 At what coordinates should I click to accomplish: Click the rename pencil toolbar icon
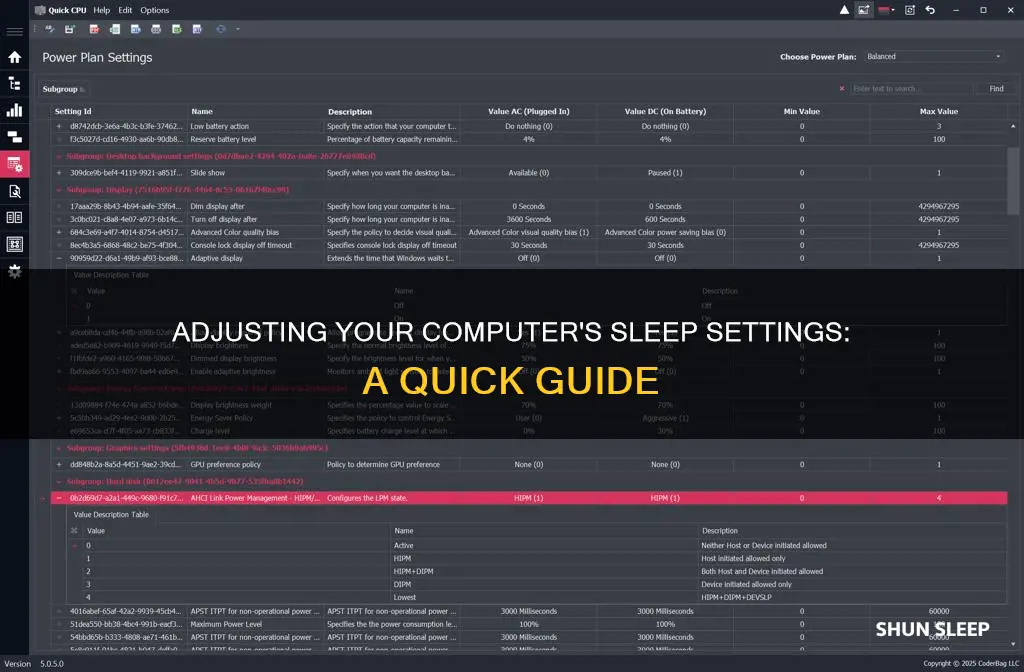(50, 29)
